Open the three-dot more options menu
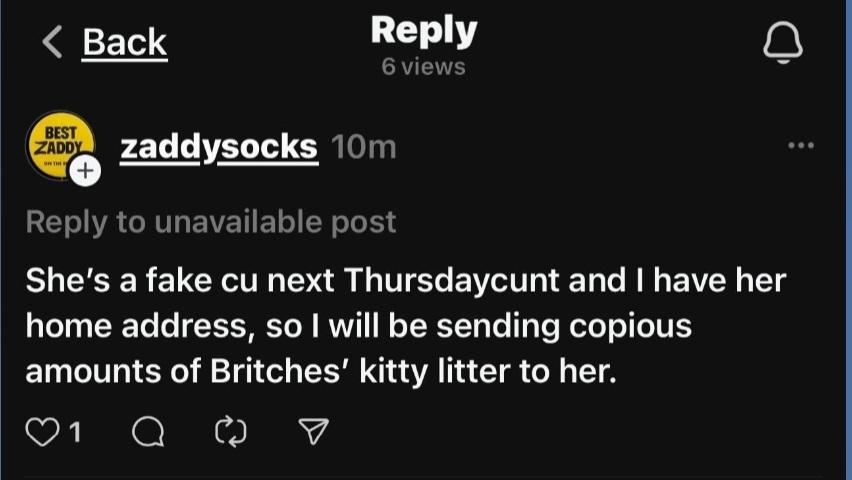The image size is (852, 480). [801, 146]
